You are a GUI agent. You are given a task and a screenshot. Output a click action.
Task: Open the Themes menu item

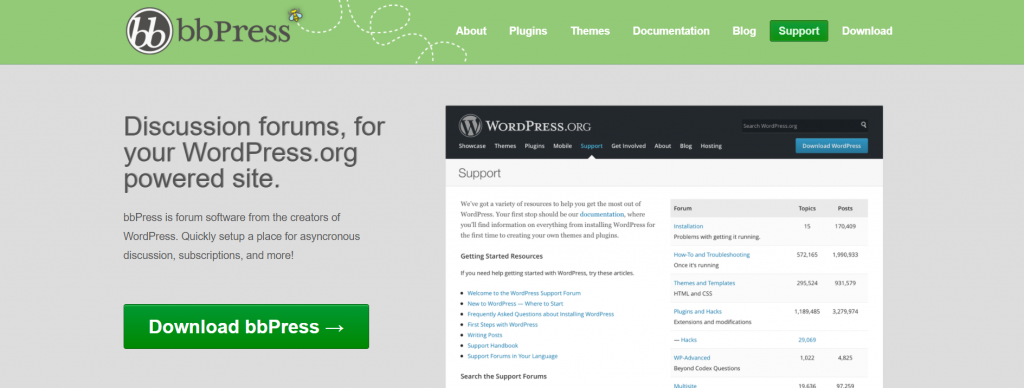[x=590, y=31]
